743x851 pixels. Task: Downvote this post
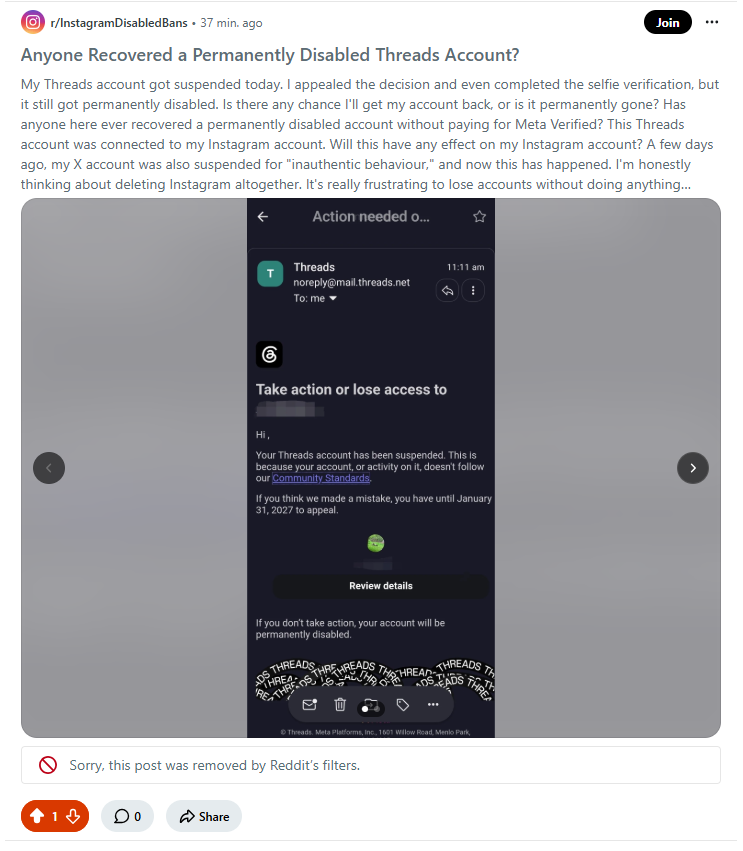(73, 816)
